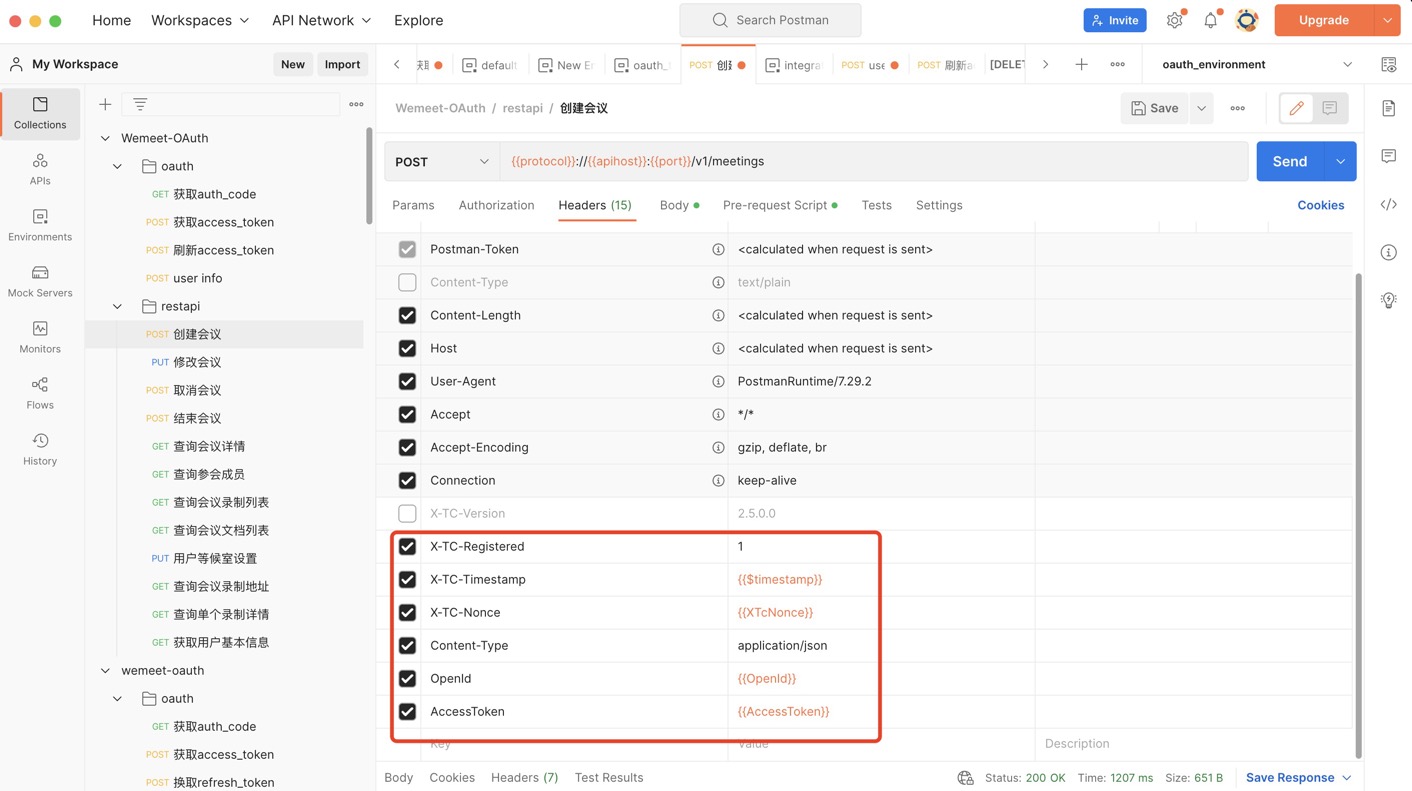
Task: Collapse the restapi folder
Action: pyautogui.click(x=117, y=306)
